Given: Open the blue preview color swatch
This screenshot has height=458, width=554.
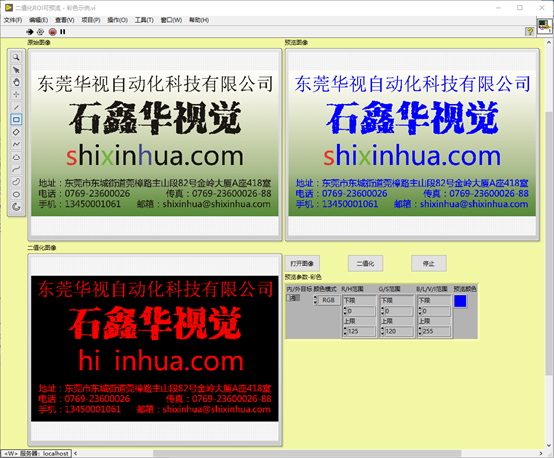Looking at the screenshot, I should pos(460,301).
